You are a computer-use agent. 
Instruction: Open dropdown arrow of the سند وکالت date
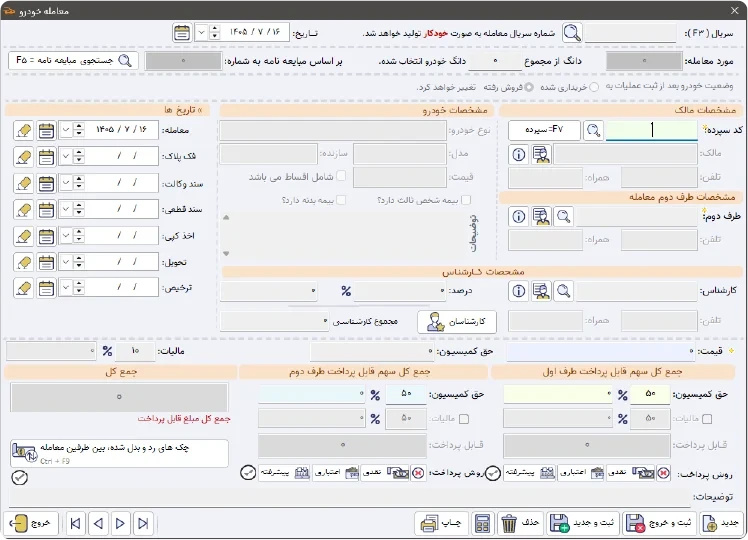pos(66,183)
